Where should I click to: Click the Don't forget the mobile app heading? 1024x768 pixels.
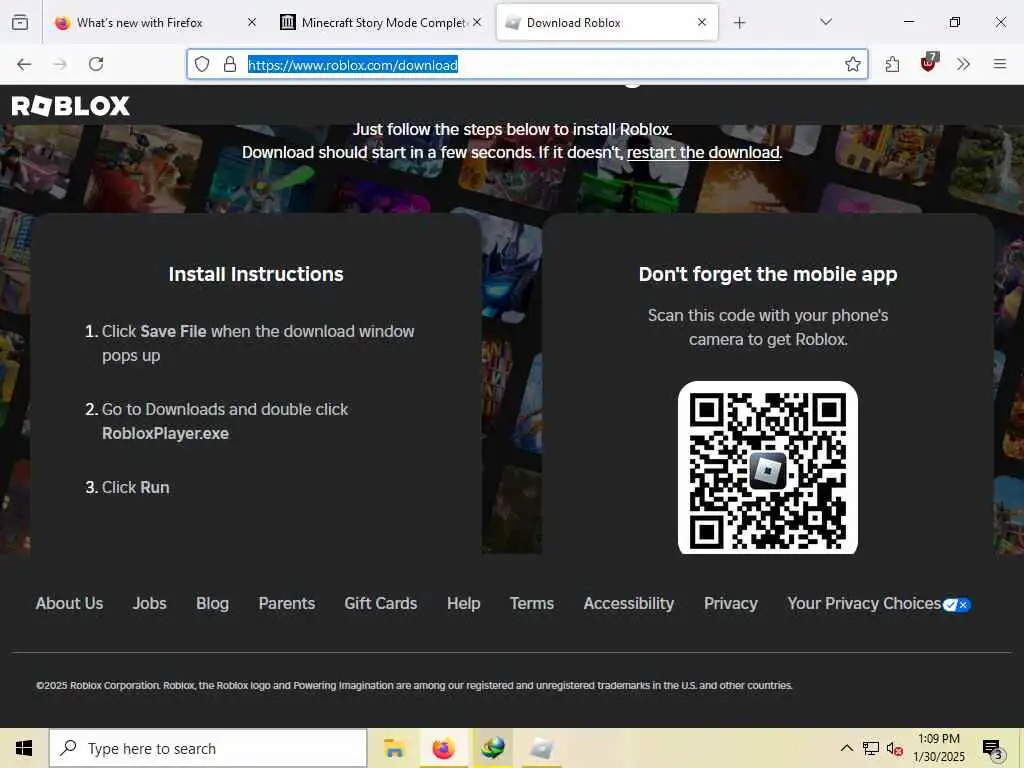(x=768, y=274)
